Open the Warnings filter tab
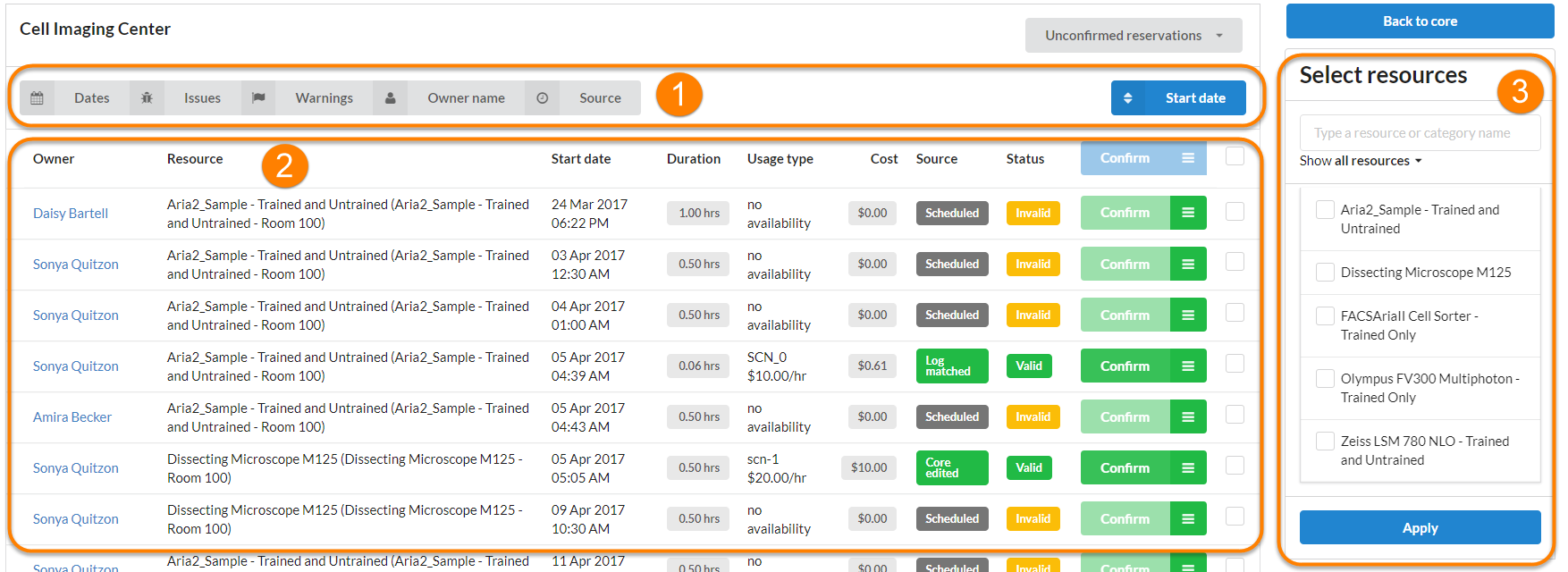The width and height of the screenshot is (1568, 572). [324, 98]
